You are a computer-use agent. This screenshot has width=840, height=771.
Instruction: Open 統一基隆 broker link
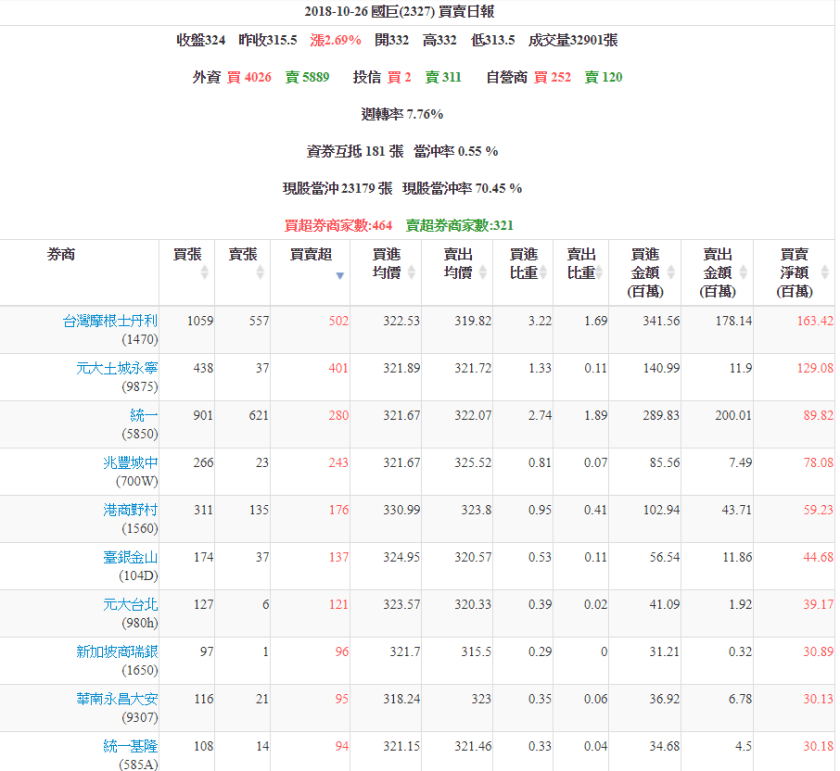[x=130, y=746]
